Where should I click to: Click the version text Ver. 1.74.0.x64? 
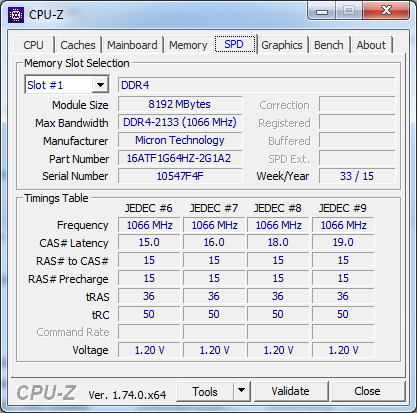tap(127, 395)
